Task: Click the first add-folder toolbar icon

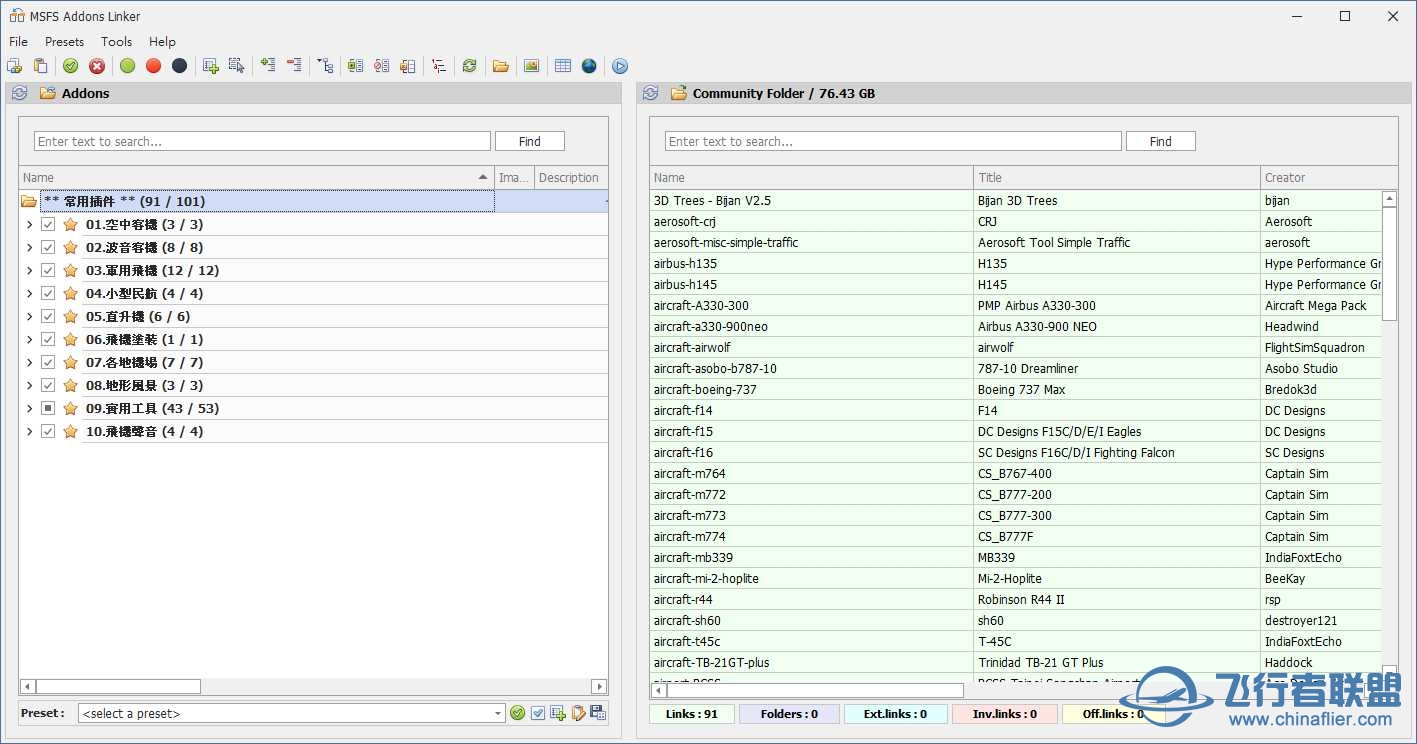Action: [14, 66]
